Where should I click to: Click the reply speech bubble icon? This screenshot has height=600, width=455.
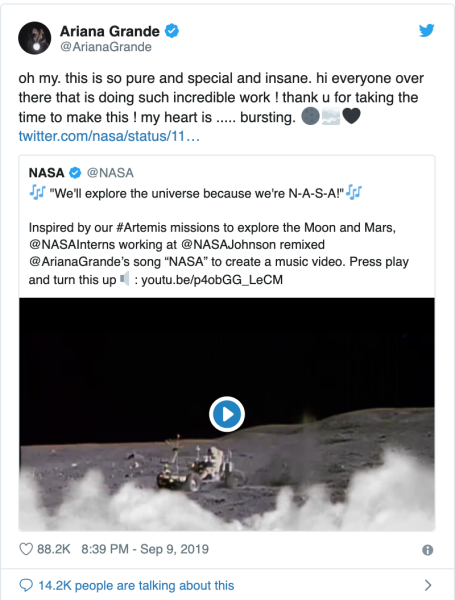pyautogui.click(x=26, y=585)
